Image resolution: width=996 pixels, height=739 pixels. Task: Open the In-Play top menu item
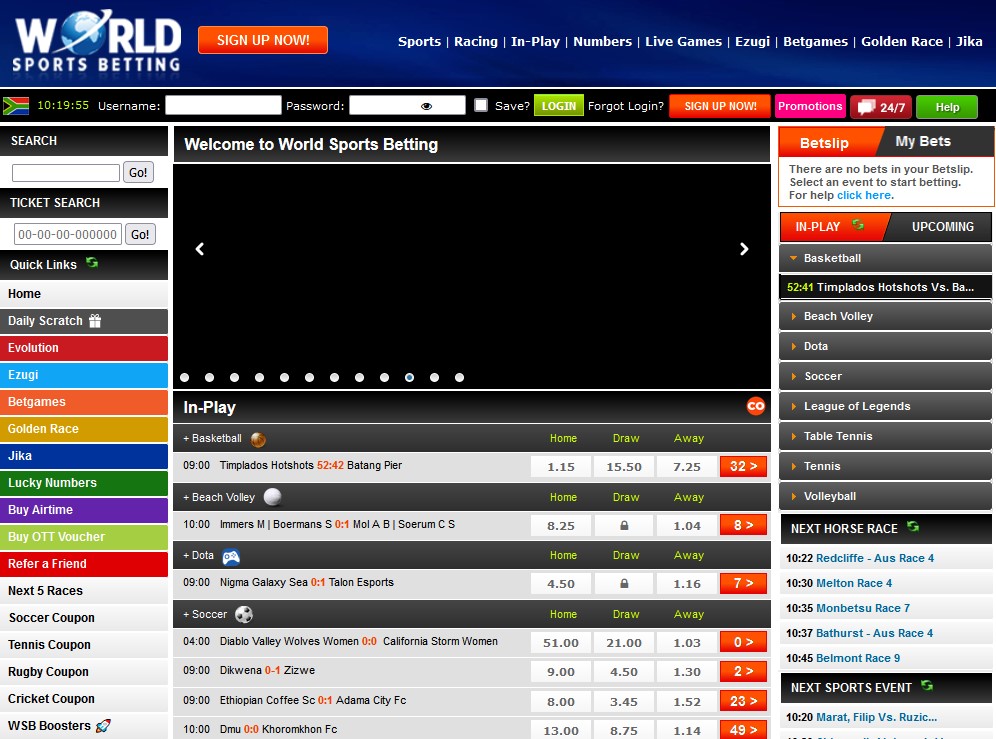coord(535,42)
